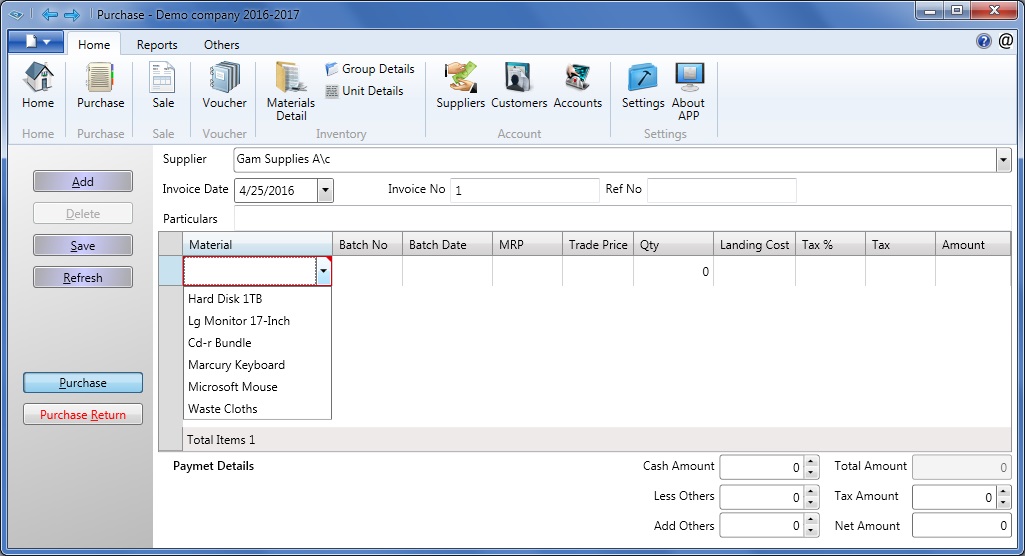Click the forward arrow in title bar
Image resolution: width=1025 pixels, height=556 pixels.
pyautogui.click(x=72, y=14)
